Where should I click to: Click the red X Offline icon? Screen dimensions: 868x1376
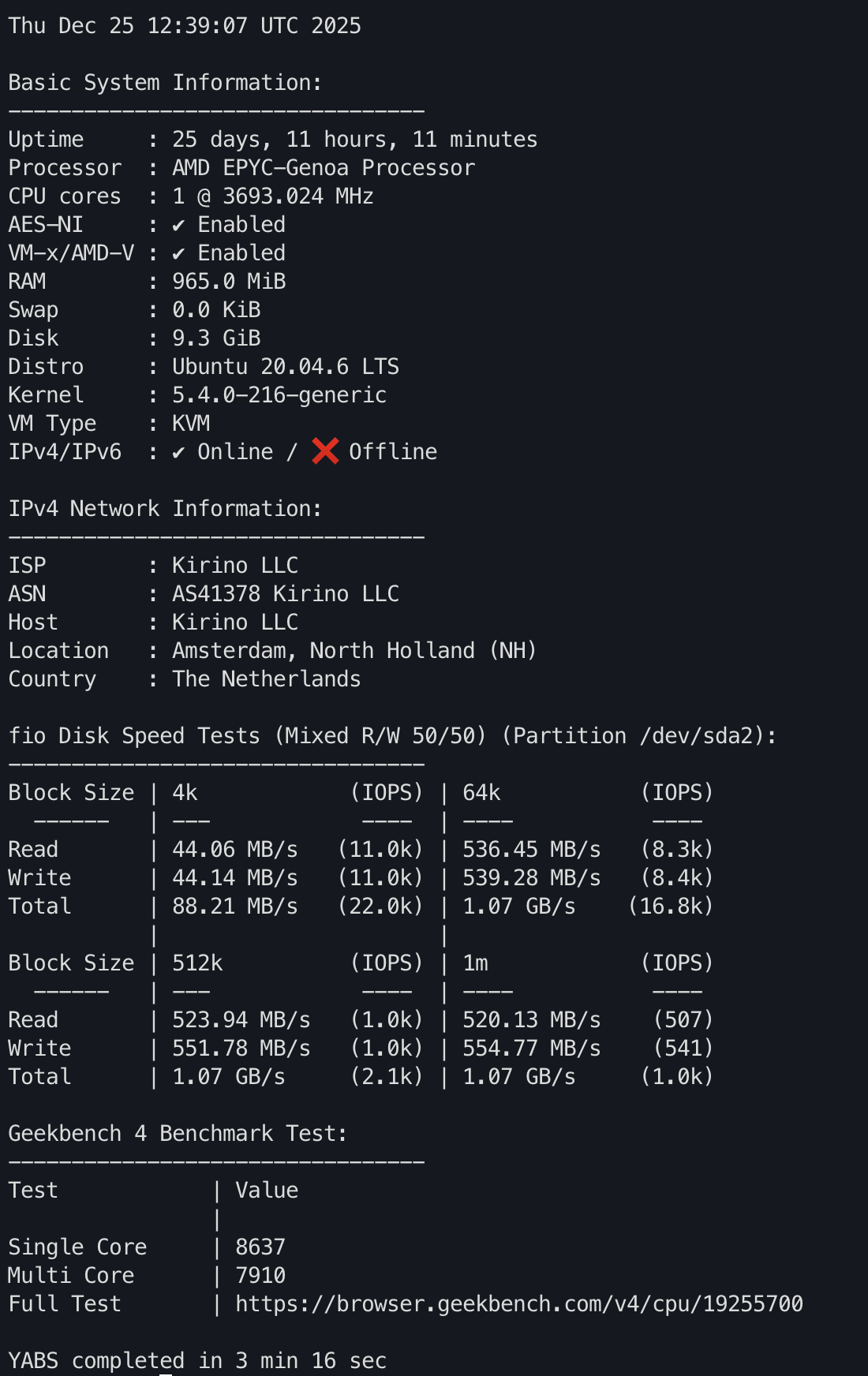[x=325, y=451]
